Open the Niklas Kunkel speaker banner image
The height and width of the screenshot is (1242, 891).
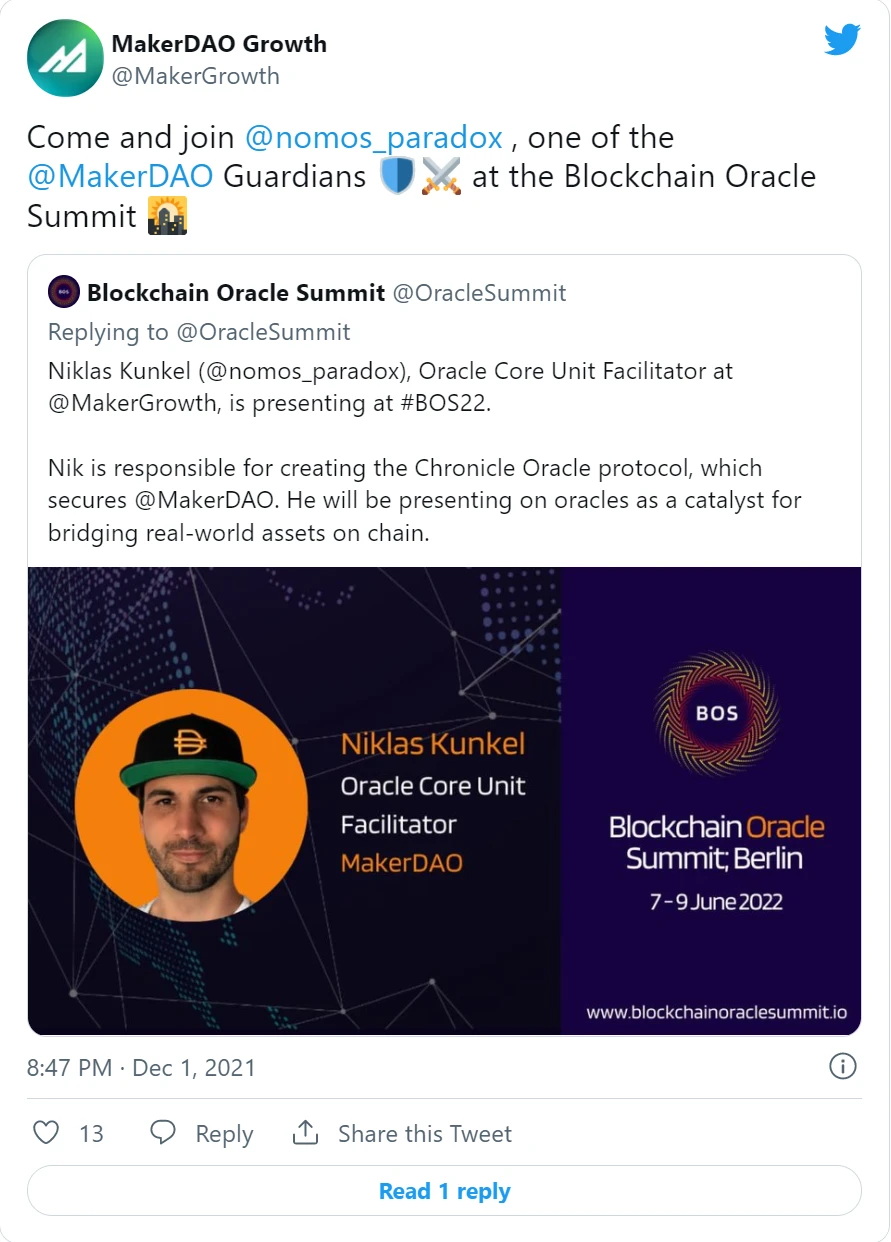tap(444, 801)
